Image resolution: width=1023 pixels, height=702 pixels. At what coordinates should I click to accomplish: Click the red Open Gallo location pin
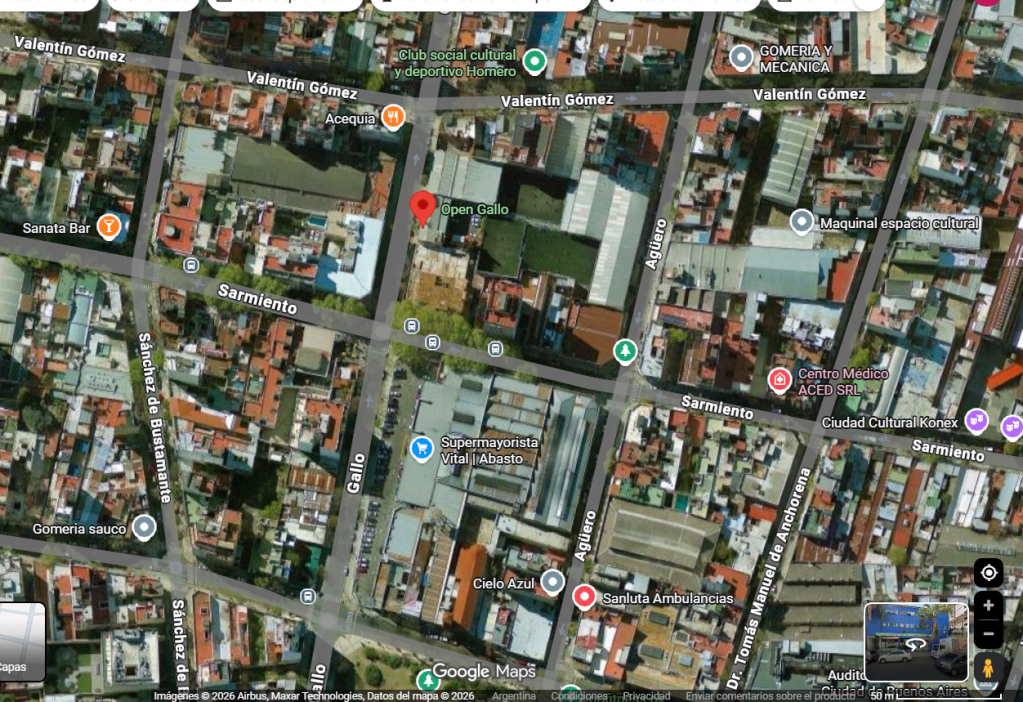[423, 209]
